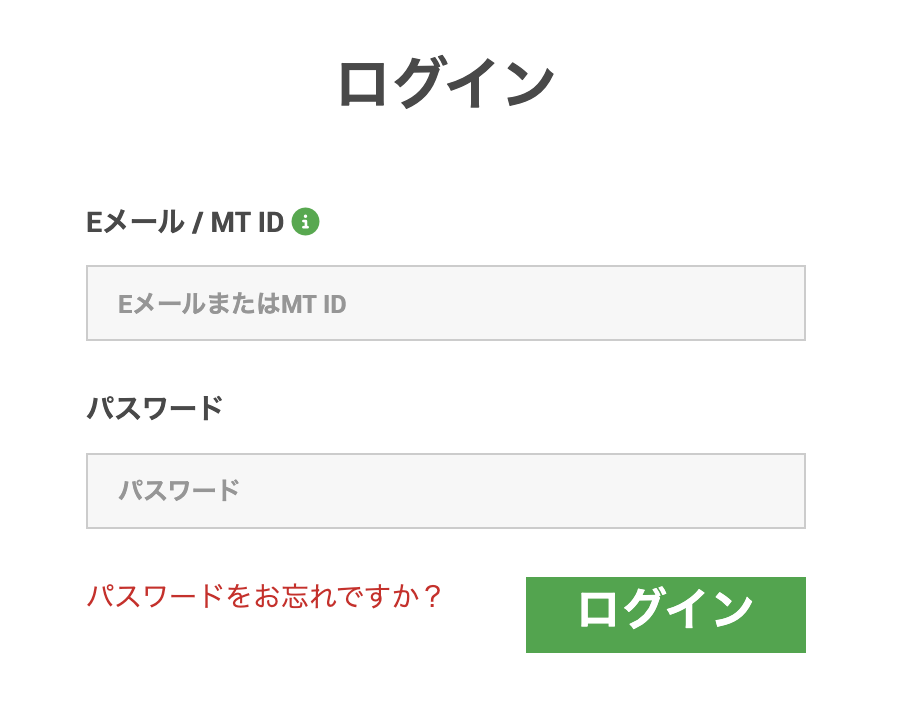Image resolution: width=902 pixels, height=728 pixels.
Task: Submit the form with the ログイン button
Action: pos(666,615)
